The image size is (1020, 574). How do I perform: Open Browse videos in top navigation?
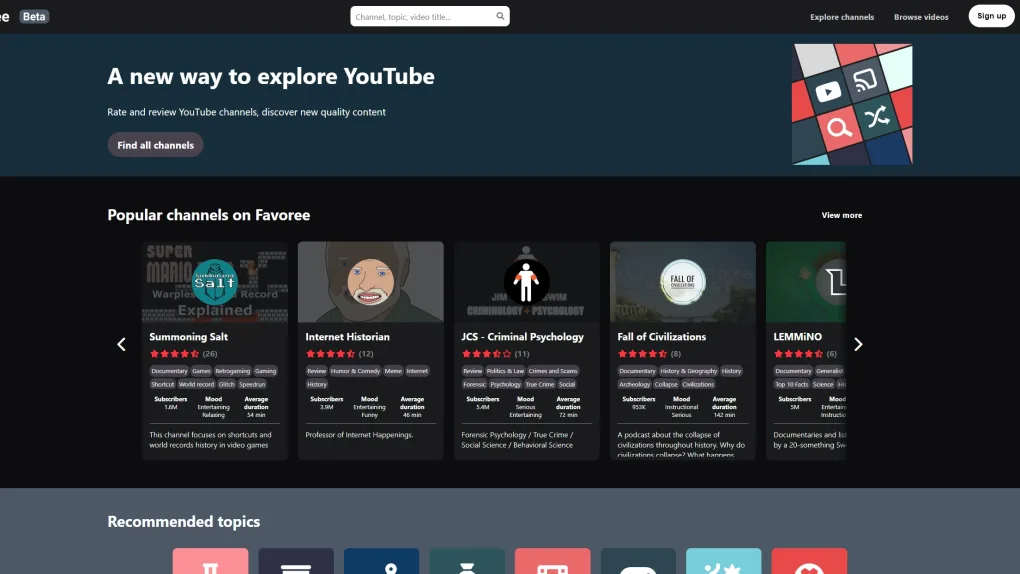[921, 17]
